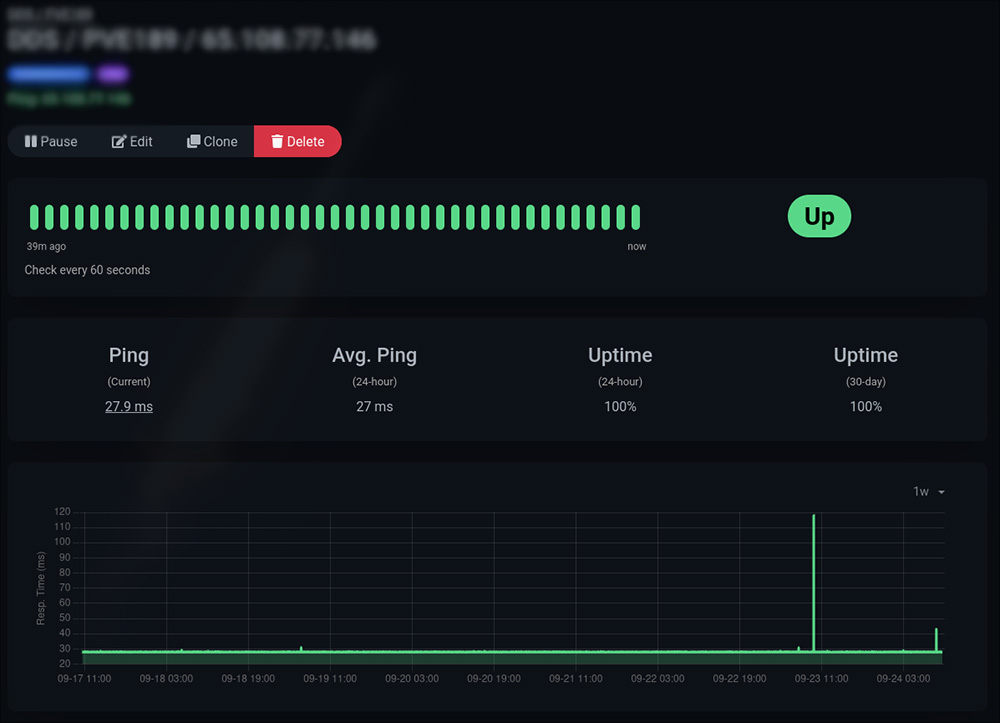The width and height of the screenshot is (1000, 723).
Task: Click the blurred monitor title heading
Action: pyautogui.click(x=192, y=40)
